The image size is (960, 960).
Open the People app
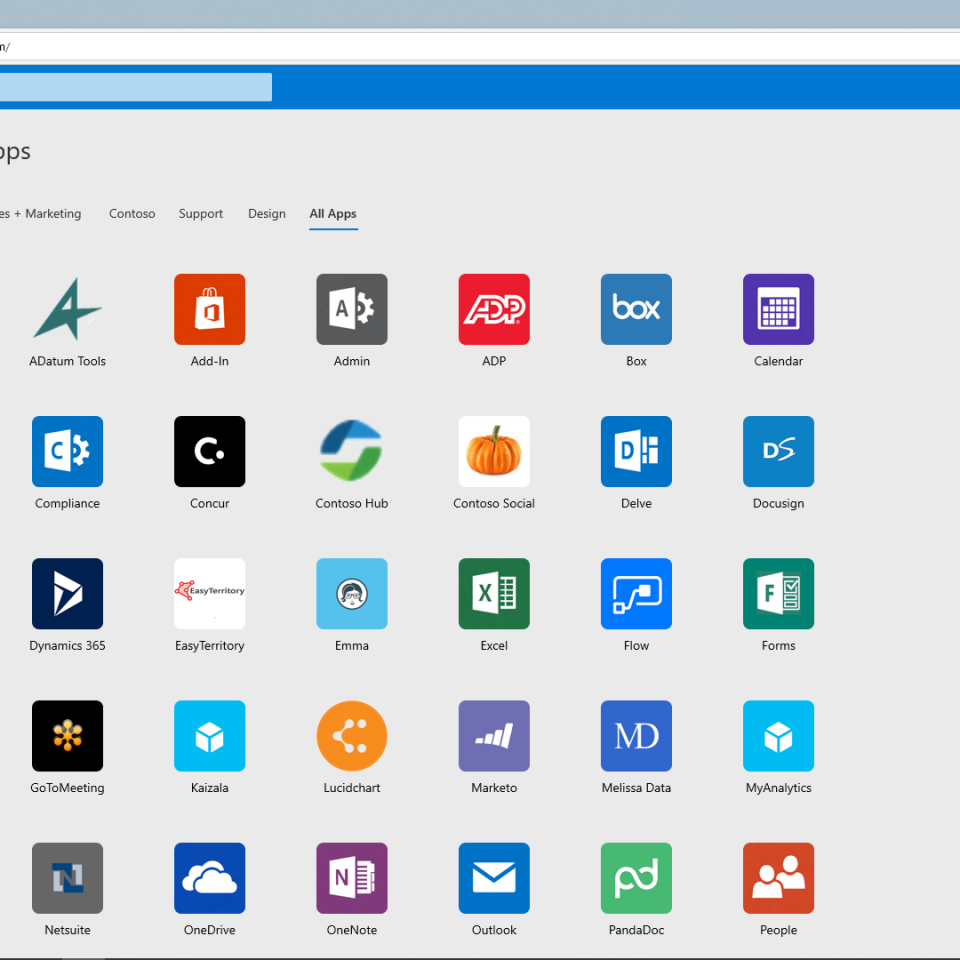pos(778,878)
